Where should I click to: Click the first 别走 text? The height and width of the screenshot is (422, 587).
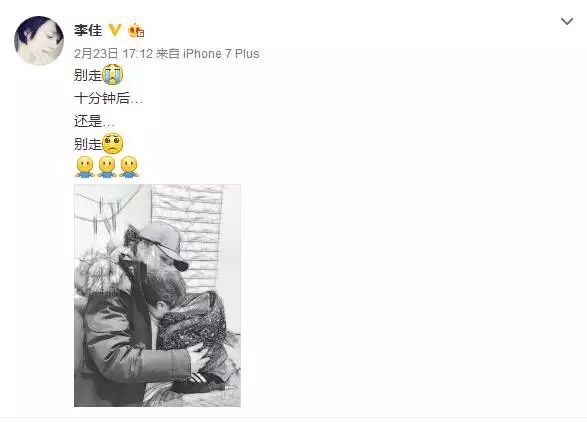[88, 75]
